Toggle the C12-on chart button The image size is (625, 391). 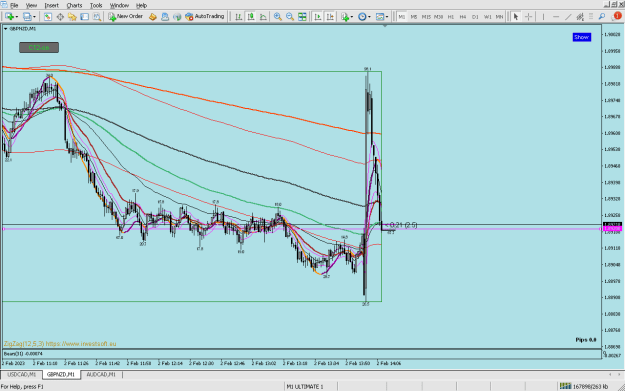[x=39, y=47]
